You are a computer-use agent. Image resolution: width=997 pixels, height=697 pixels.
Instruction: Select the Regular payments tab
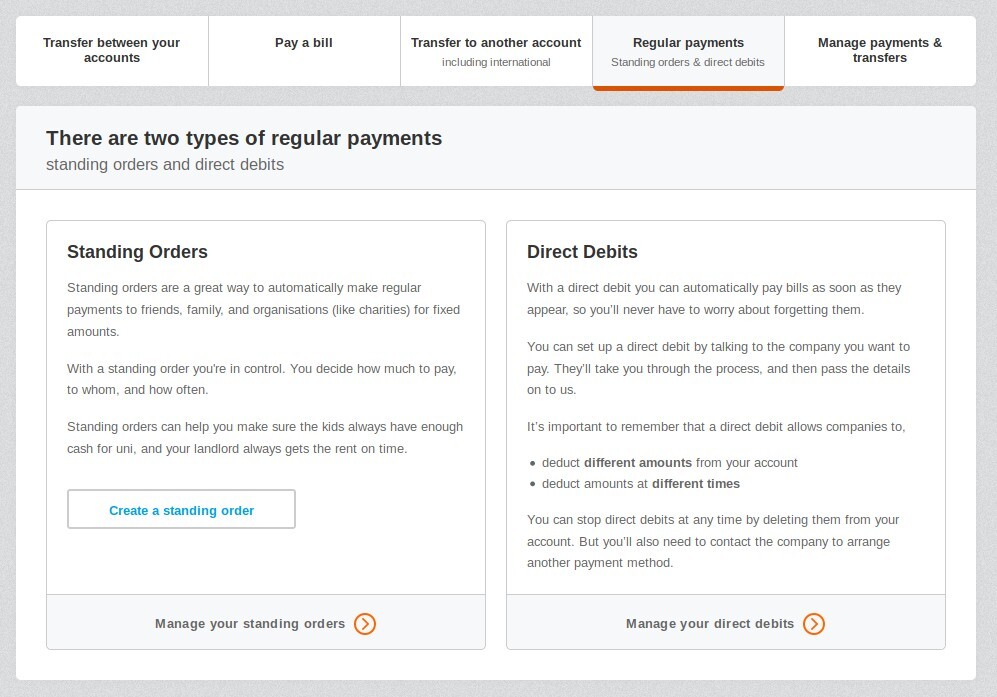tap(688, 52)
